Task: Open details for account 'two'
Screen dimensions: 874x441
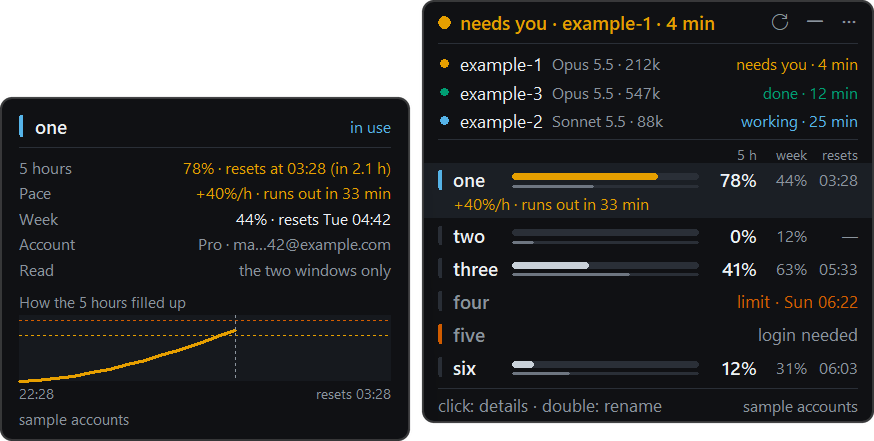Action: 648,236
